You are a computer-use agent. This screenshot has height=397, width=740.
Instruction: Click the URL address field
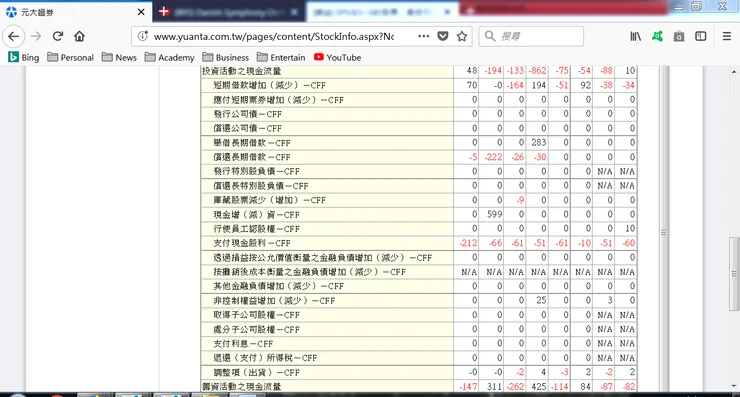pyautogui.click(x=274, y=36)
